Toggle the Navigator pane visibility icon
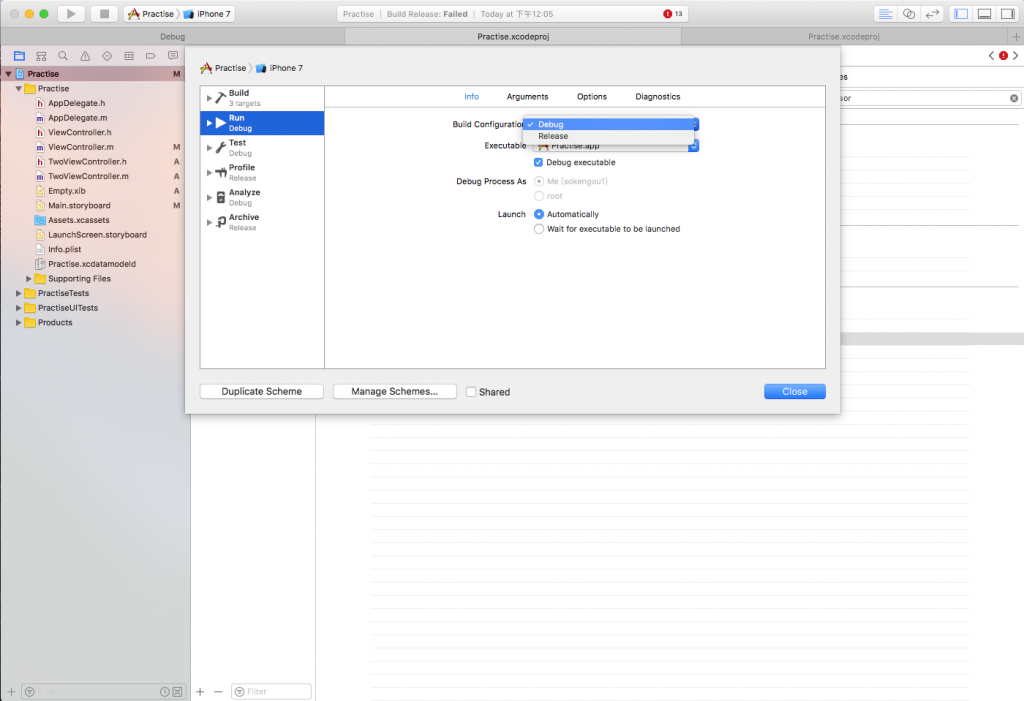This screenshot has height=701, width=1024. (961, 14)
